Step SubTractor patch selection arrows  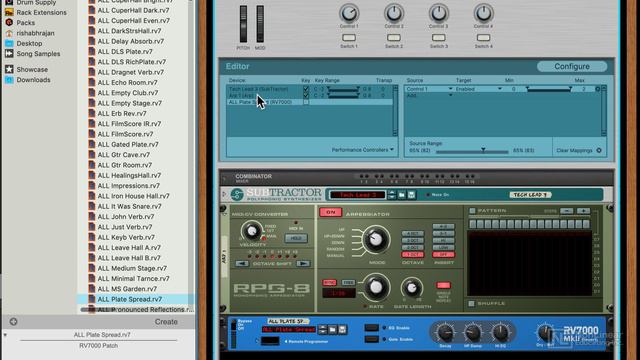(x=392, y=195)
